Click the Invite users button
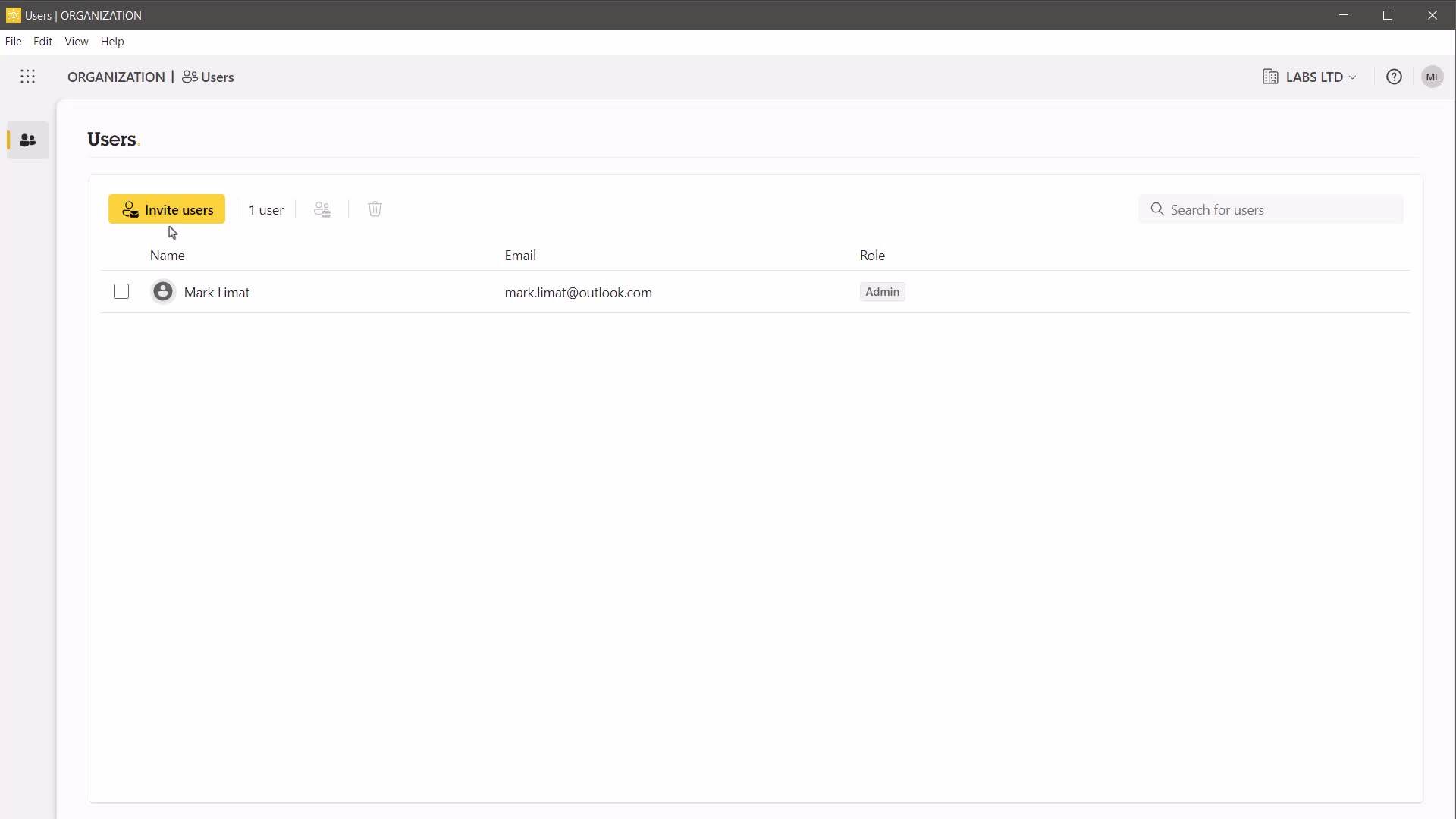 click(167, 209)
